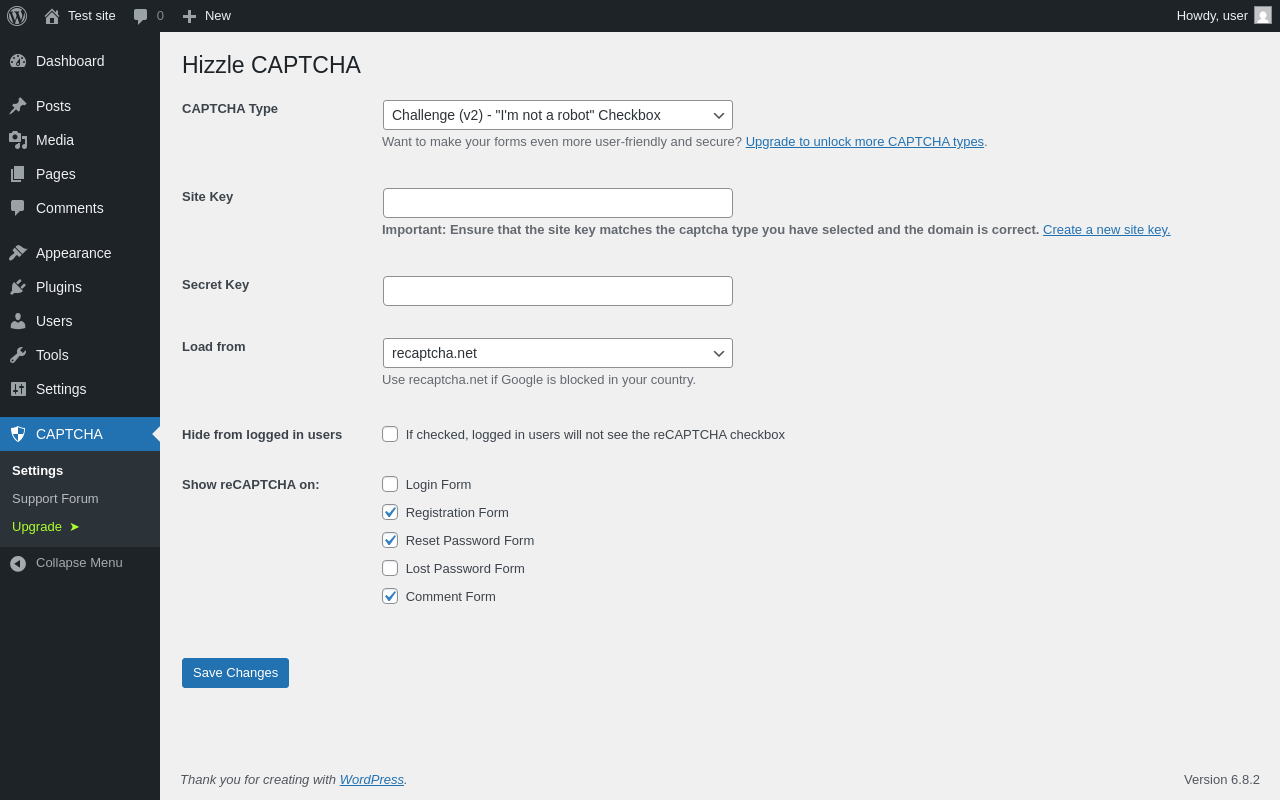This screenshot has height=800, width=1280.
Task: Click the Users person icon
Action: pyautogui.click(x=18, y=321)
